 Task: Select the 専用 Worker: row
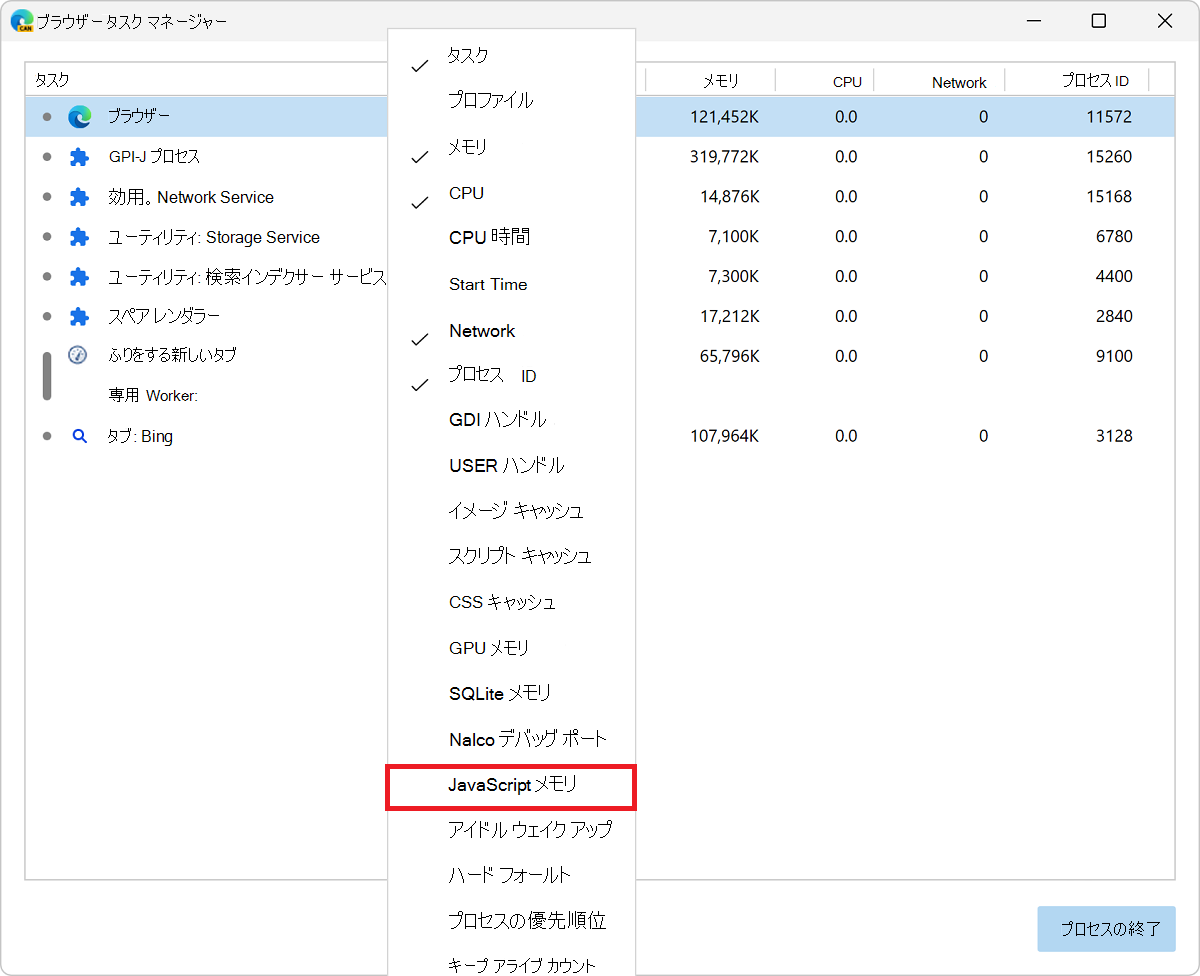153,396
